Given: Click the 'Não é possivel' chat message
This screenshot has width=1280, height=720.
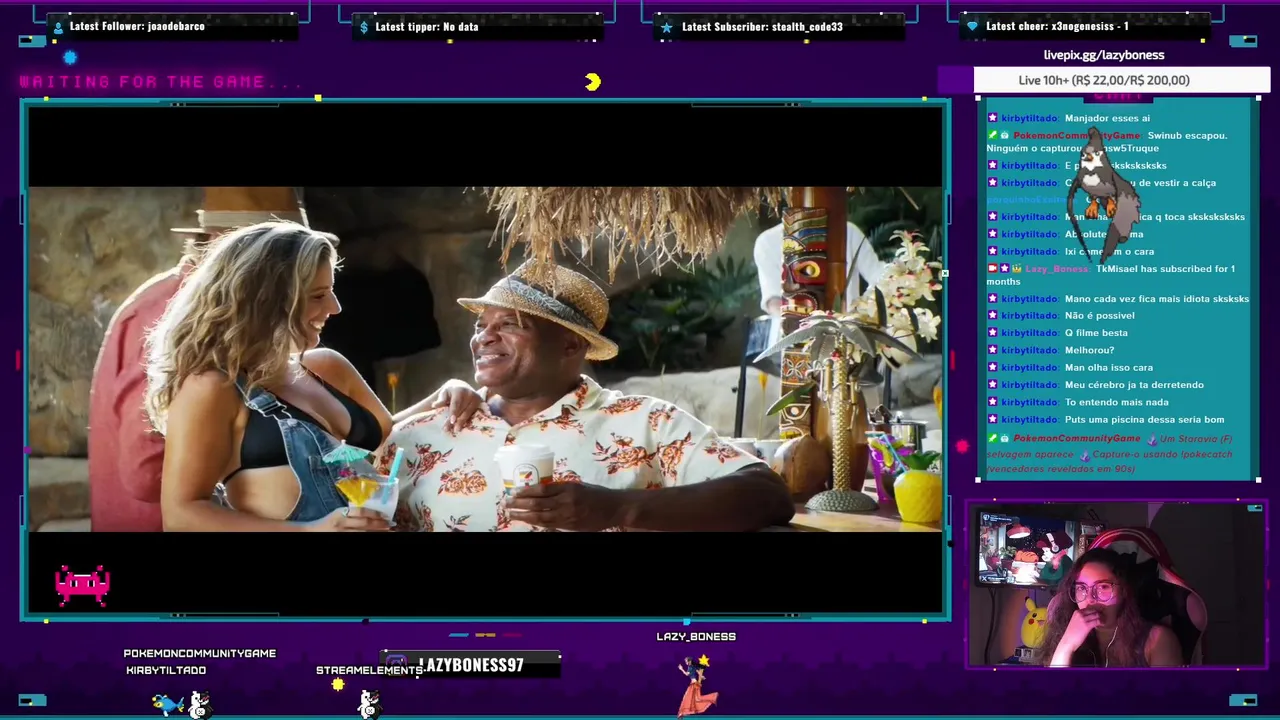Looking at the screenshot, I should pyautogui.click(x=1099, y=316).
